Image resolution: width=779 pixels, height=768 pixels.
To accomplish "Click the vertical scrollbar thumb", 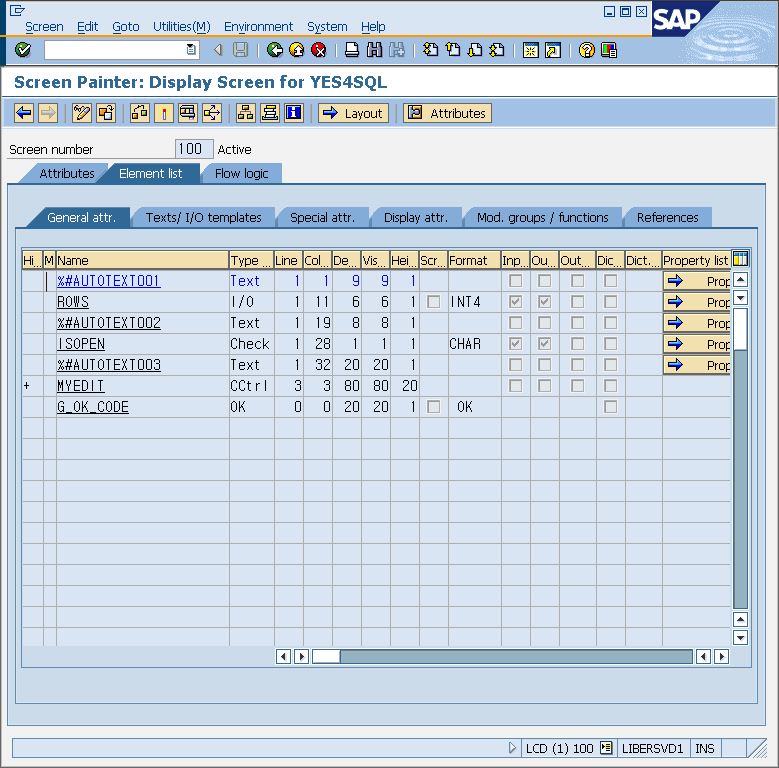I will [740, 329].
